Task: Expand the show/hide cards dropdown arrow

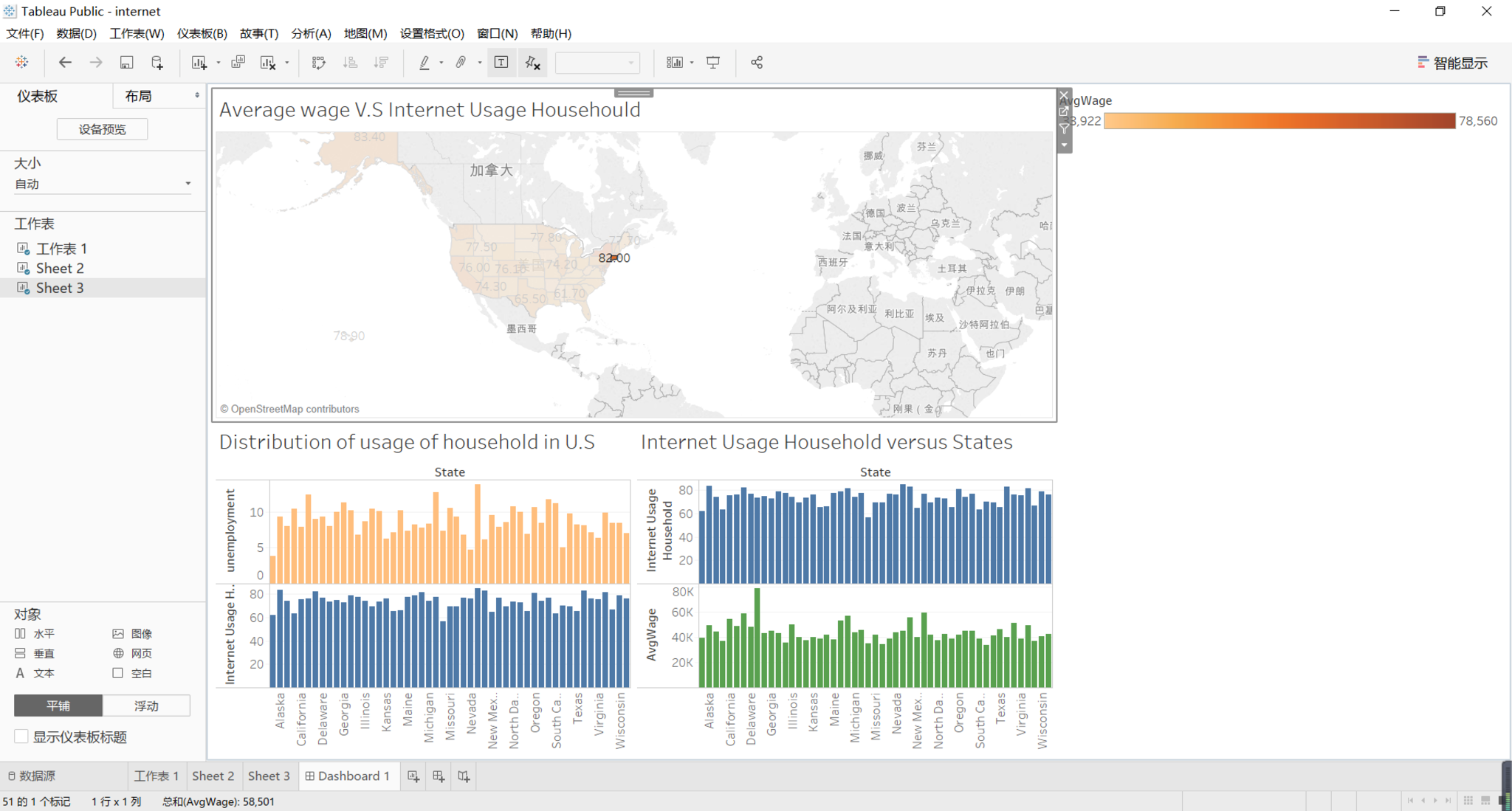Action: [x=692, y=63]
